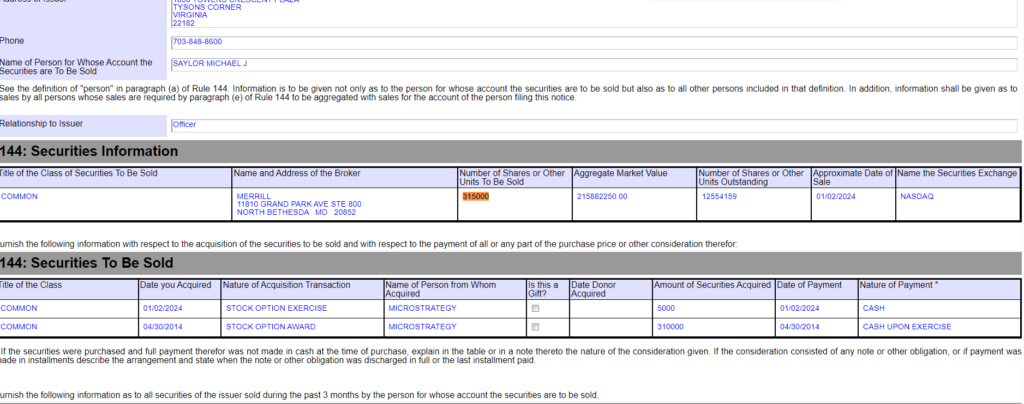Click date of payment 04/30/2014
Screen dimensions: 1024x404
(799, 326)
